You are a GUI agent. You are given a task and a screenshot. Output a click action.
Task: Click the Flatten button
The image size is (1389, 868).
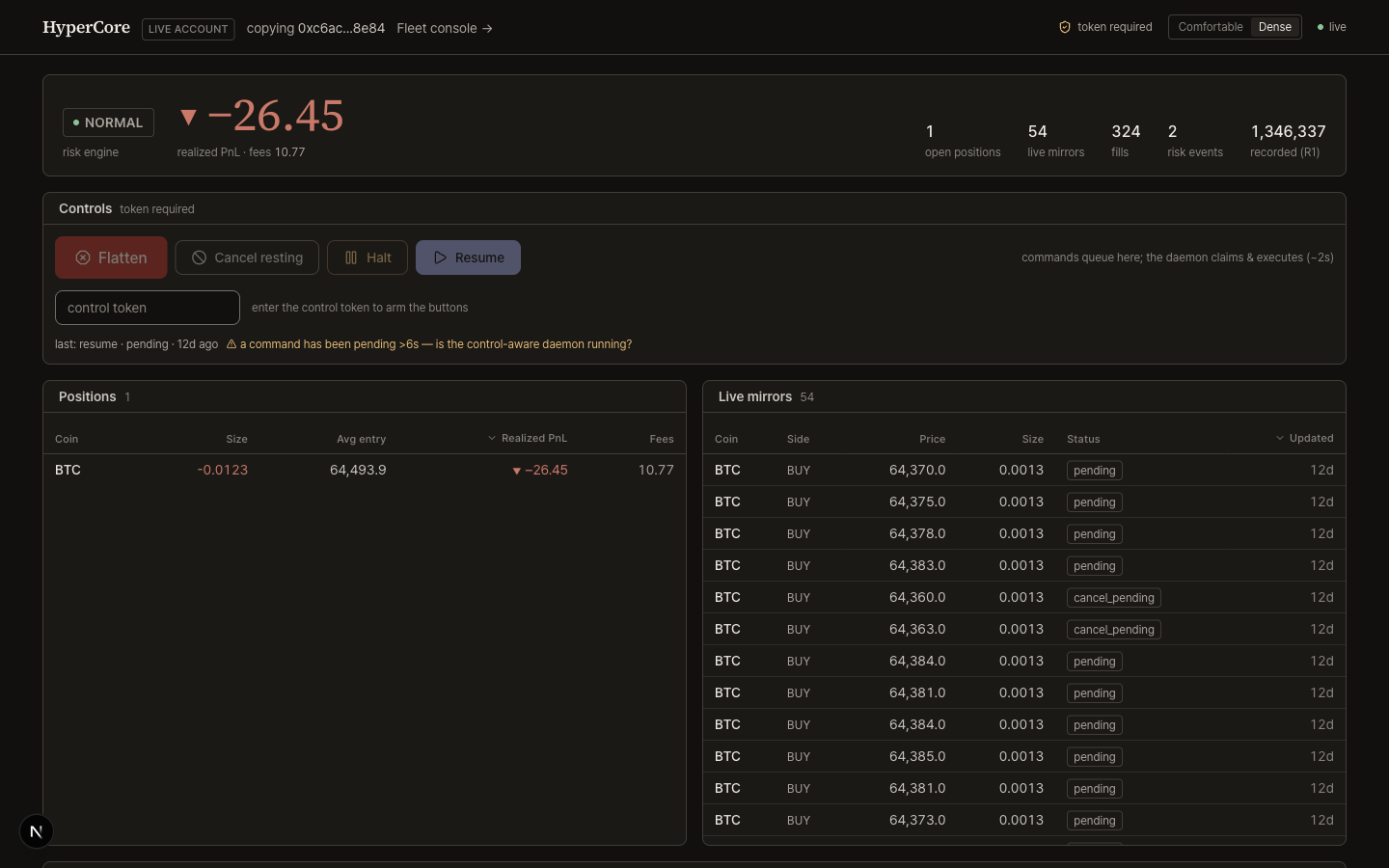pyautogui.click(x=111, y=258)
